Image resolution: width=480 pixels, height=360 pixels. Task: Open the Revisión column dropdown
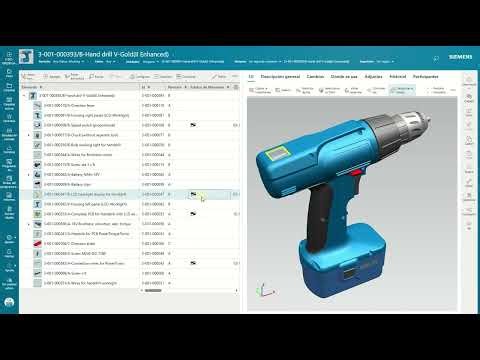(186, 87)
